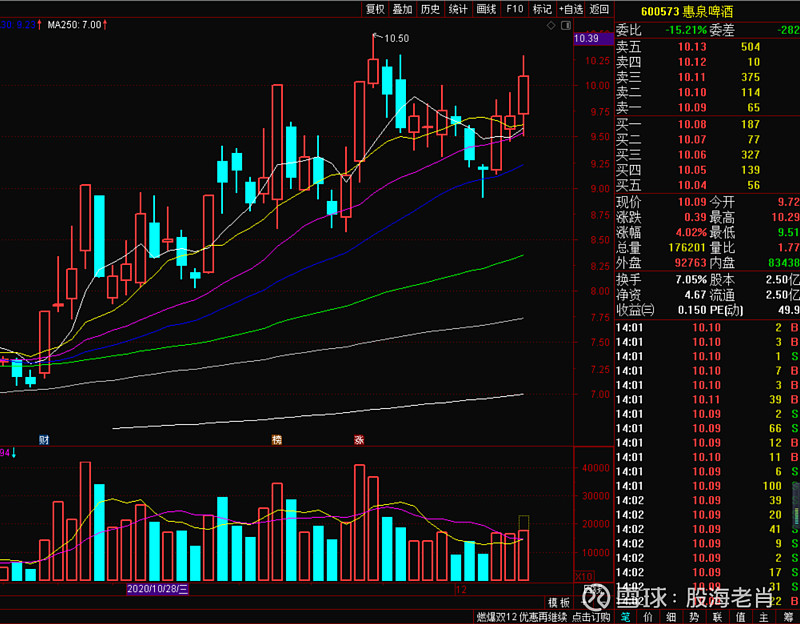This screenshot has width=800, height=624.
Task: Click the 涨幅 value 4.02%
Action: [691, 233]
